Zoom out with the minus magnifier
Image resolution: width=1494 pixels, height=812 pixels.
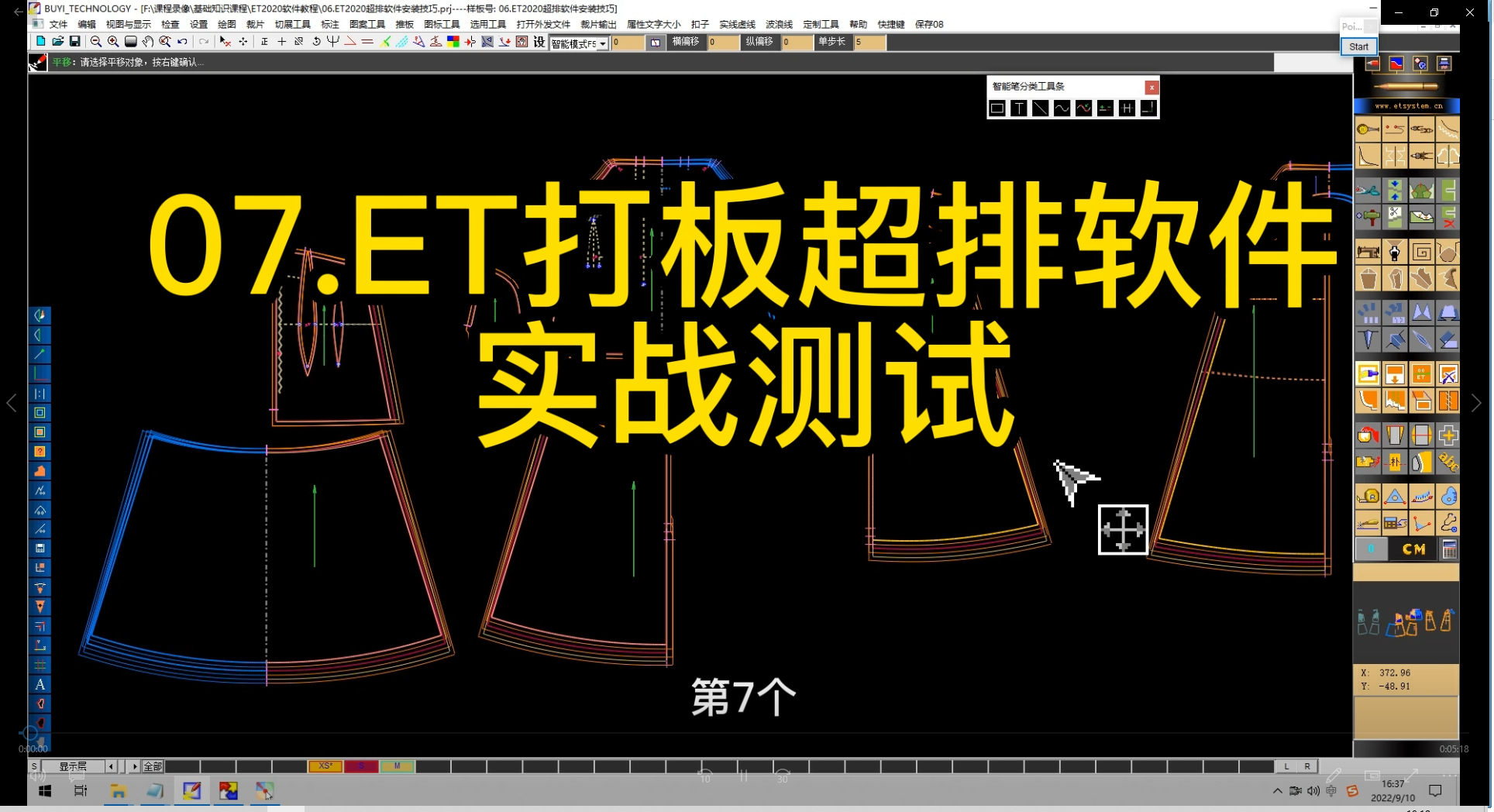[x=96, y=42]
